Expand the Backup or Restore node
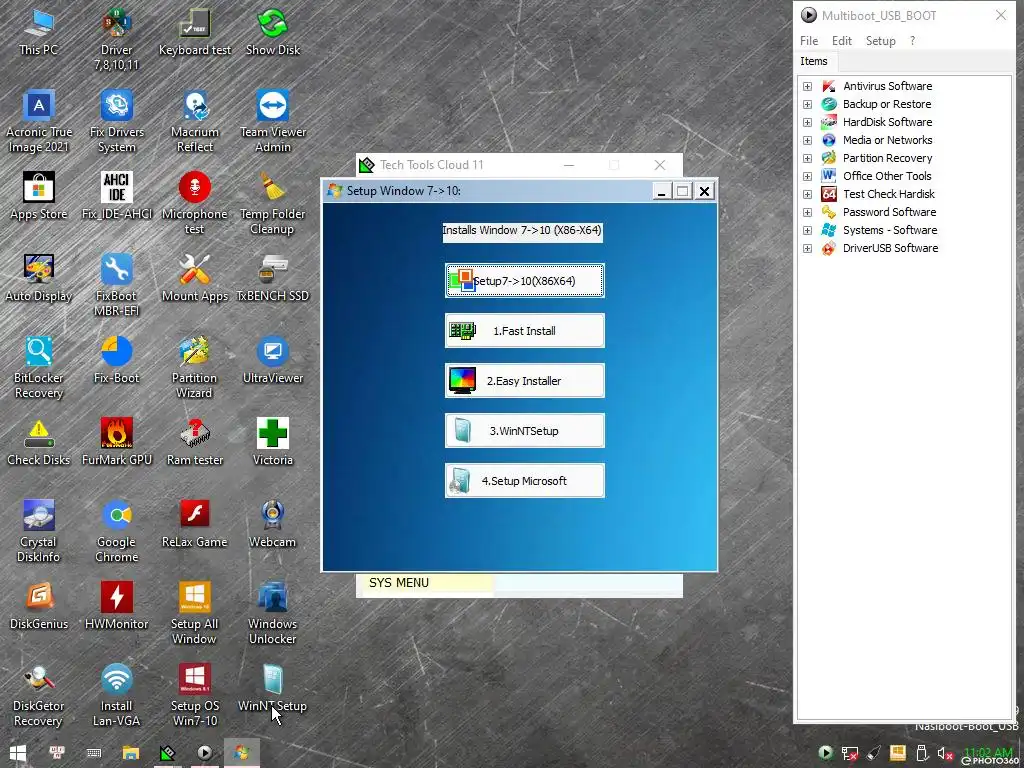 (808, 104)
